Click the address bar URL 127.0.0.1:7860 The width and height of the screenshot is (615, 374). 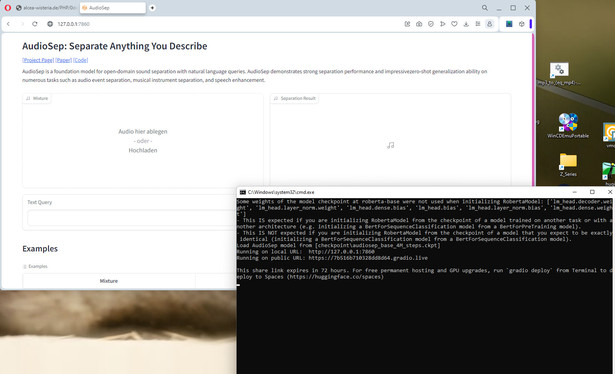pyautogui.click(x=73, y=24)
